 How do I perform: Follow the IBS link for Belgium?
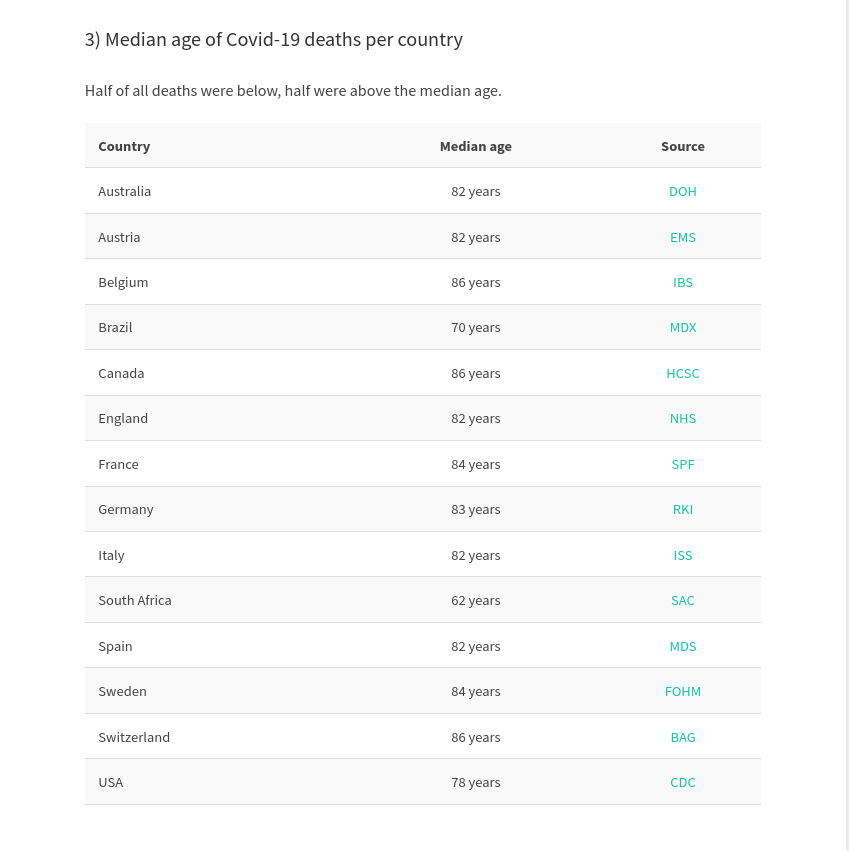tap(682, 283)
